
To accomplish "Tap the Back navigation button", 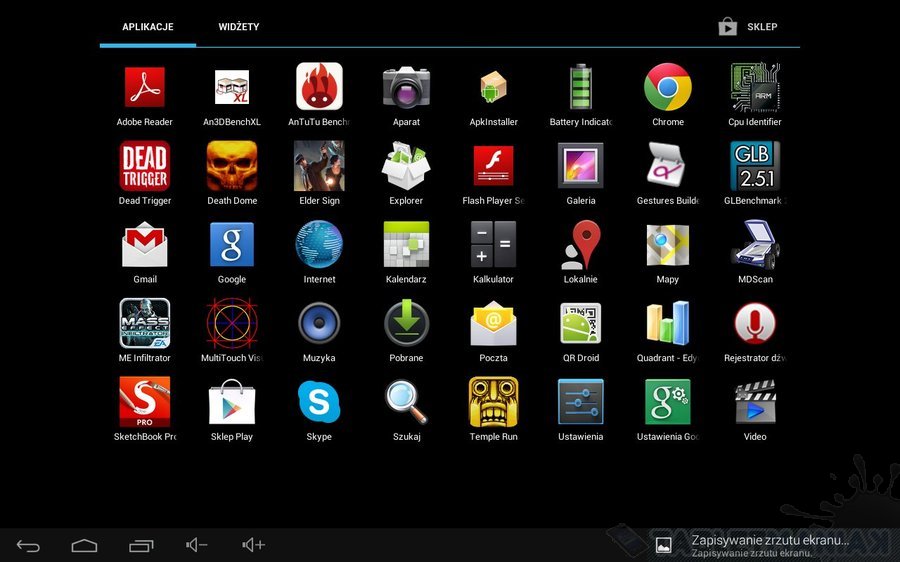I will pos(28,545).
